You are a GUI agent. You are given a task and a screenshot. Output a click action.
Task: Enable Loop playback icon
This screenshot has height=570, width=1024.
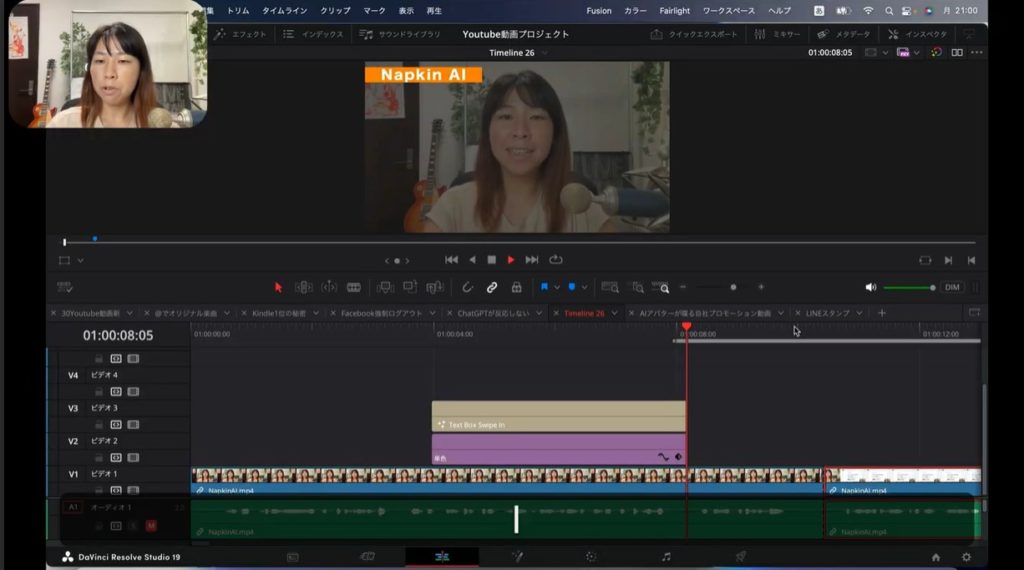(556, 260)
